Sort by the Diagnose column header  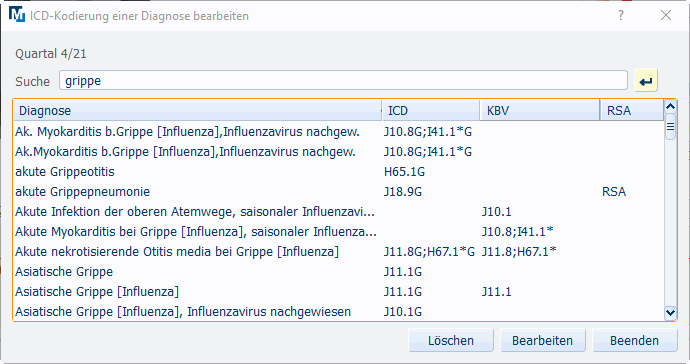point(198,110)
